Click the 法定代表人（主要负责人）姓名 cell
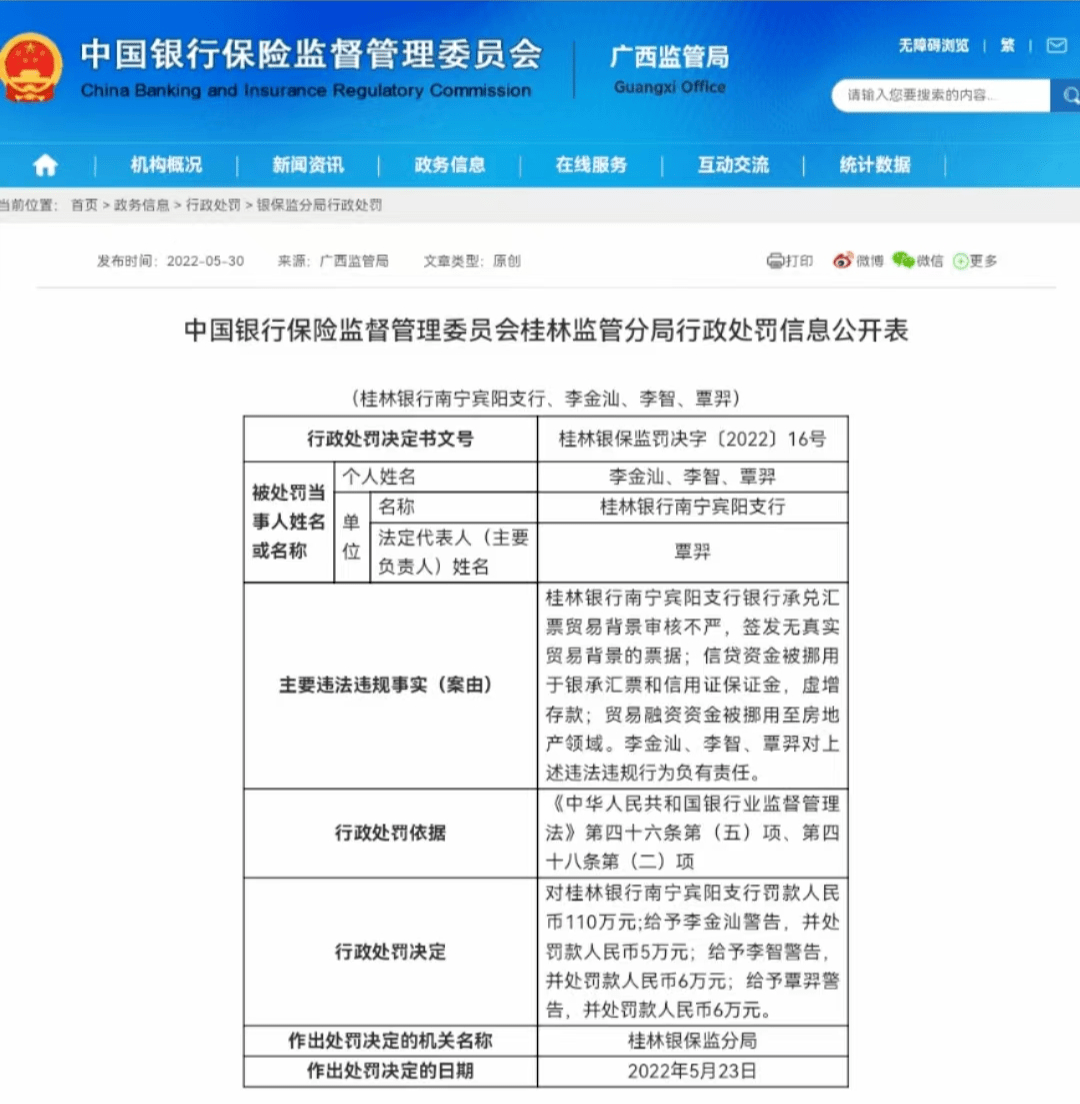Image resolution: width=1080 pixels, height=1104 pixels. point(454,552)
